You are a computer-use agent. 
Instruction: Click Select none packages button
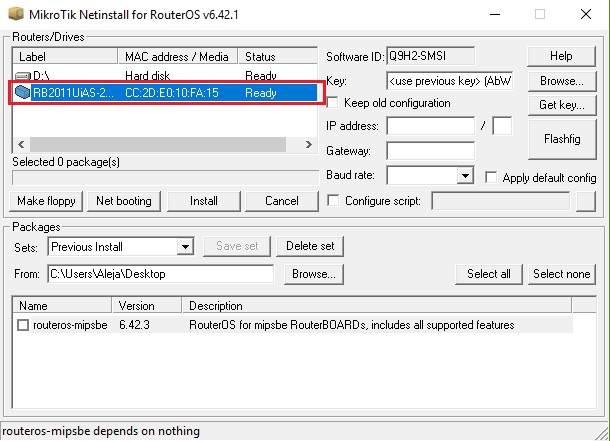point(562,275)
